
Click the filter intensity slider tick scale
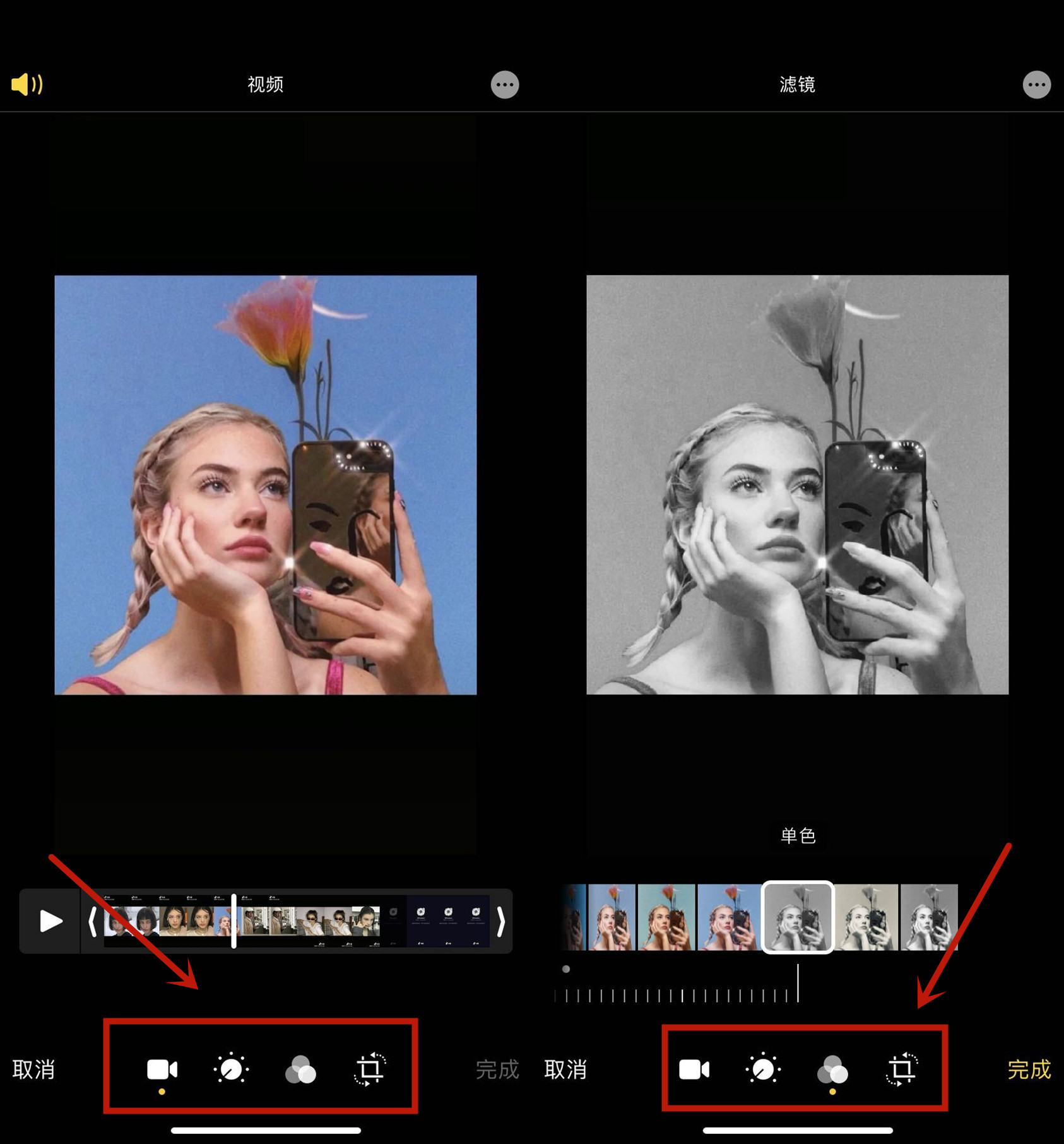(675, 996)
